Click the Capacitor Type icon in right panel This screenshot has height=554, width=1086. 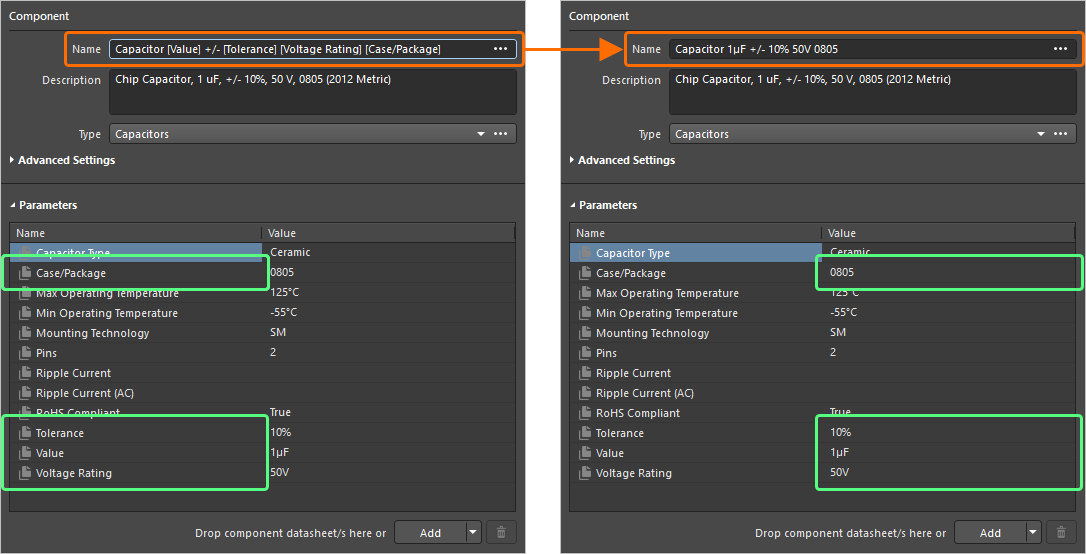585,253
